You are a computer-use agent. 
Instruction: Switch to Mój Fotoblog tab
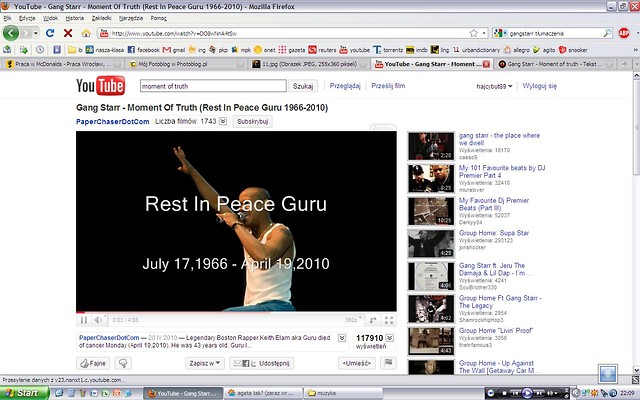coord(185,64)
